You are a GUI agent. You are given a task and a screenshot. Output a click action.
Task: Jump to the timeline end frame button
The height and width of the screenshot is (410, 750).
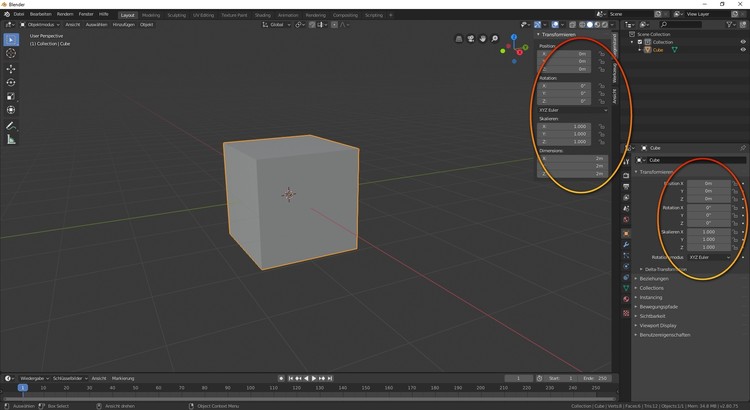point(330,378)
